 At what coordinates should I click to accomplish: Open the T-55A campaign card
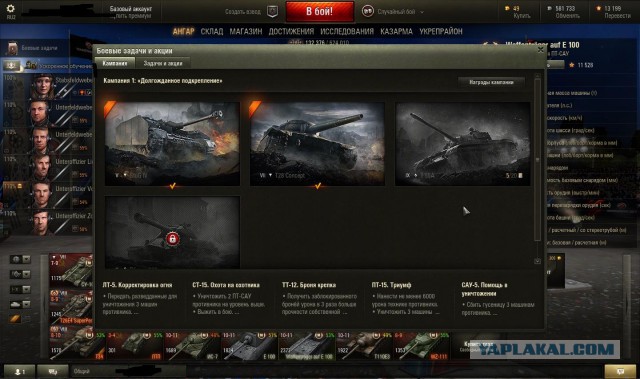click(x=463, y=144)
